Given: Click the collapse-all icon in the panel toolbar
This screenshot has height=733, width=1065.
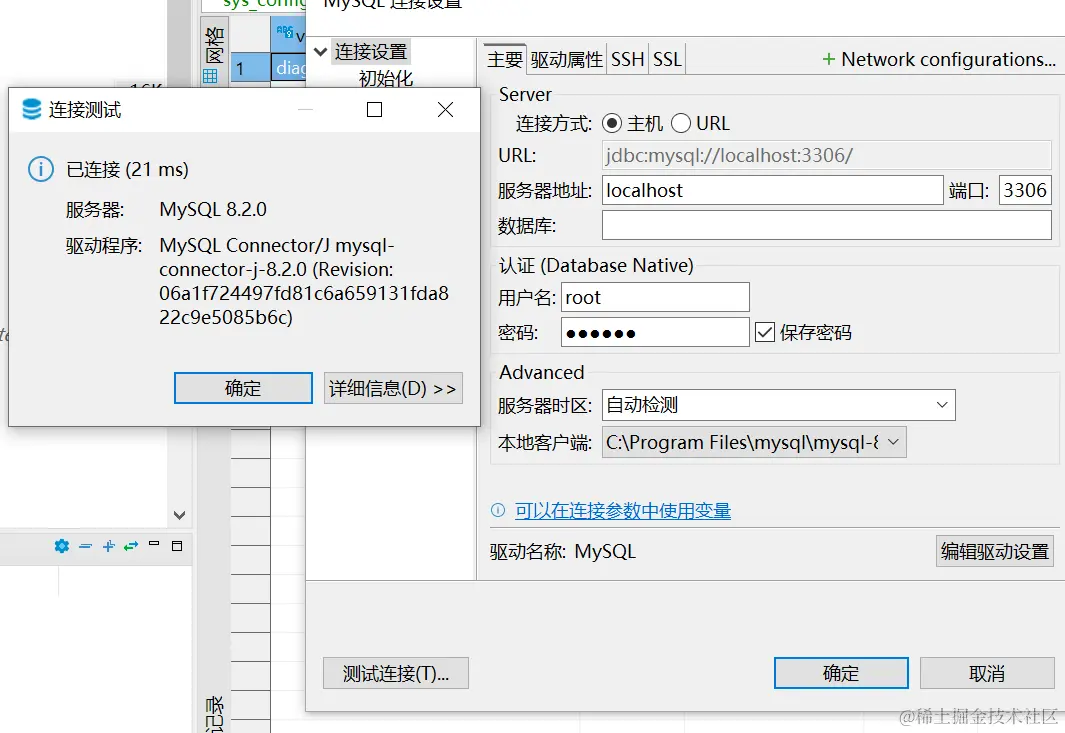Looking at the screenshot, I should (86, 546).
